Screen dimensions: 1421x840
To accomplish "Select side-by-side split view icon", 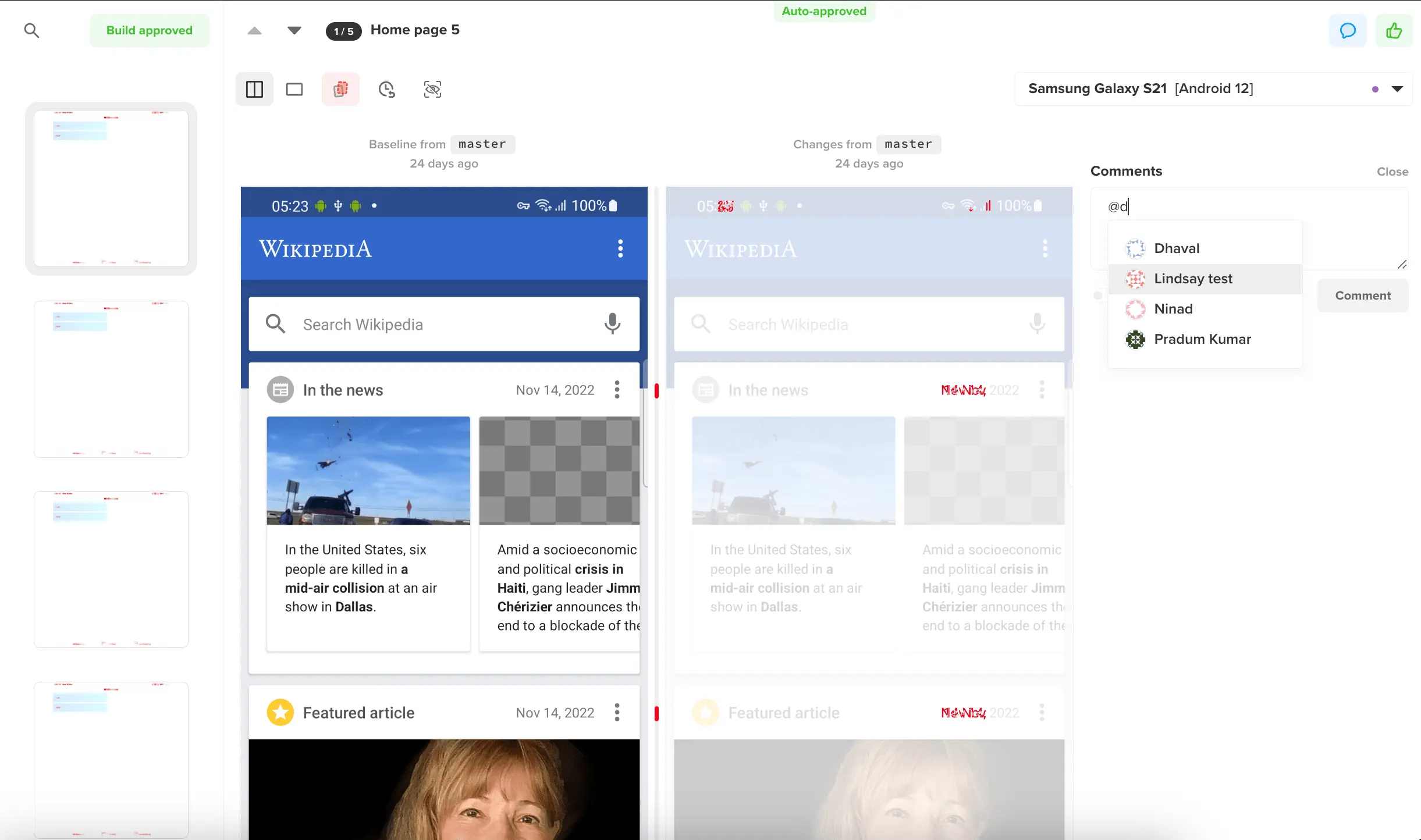I will pos(254,89).
